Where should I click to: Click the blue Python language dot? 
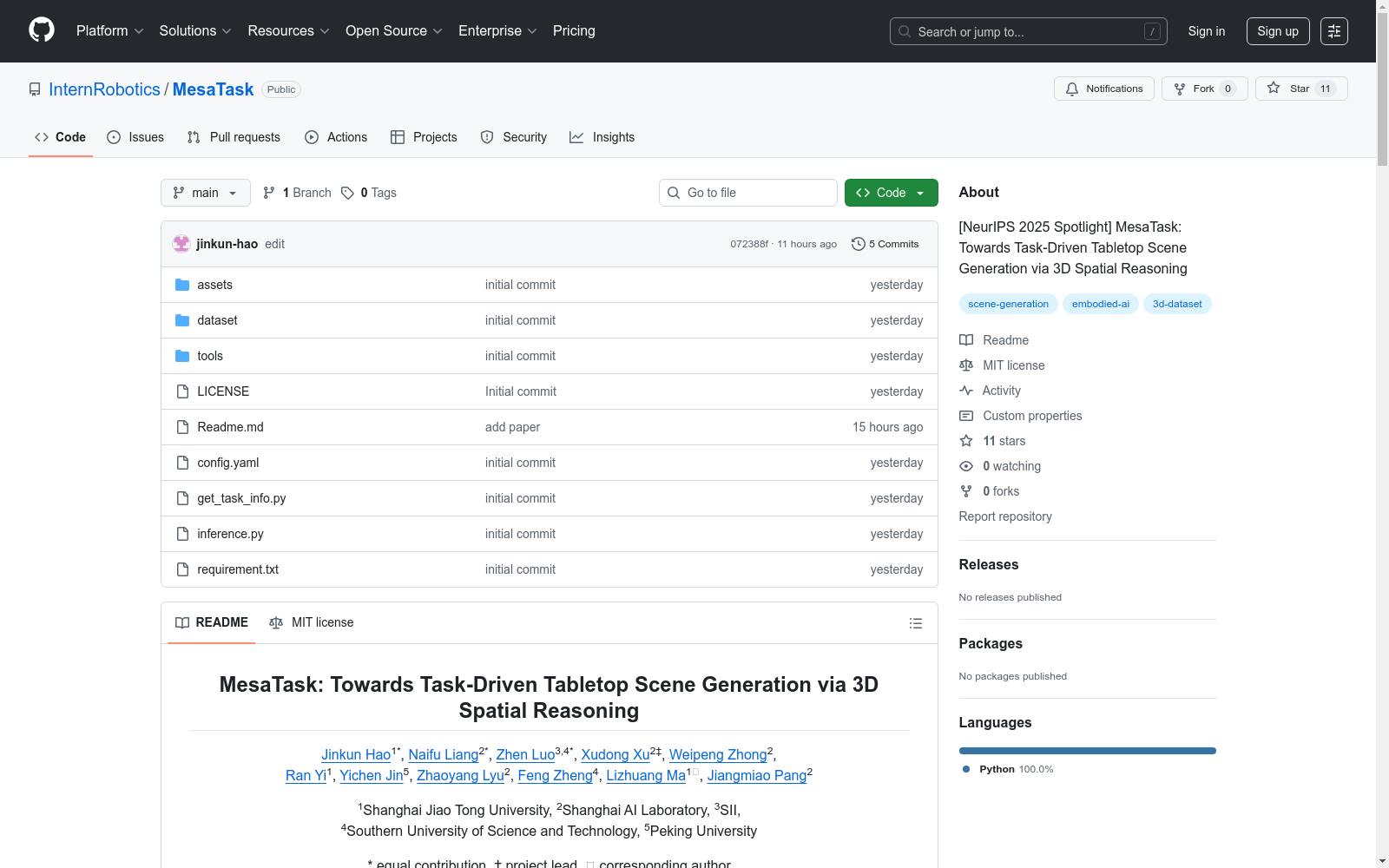(x=966, y=769)
